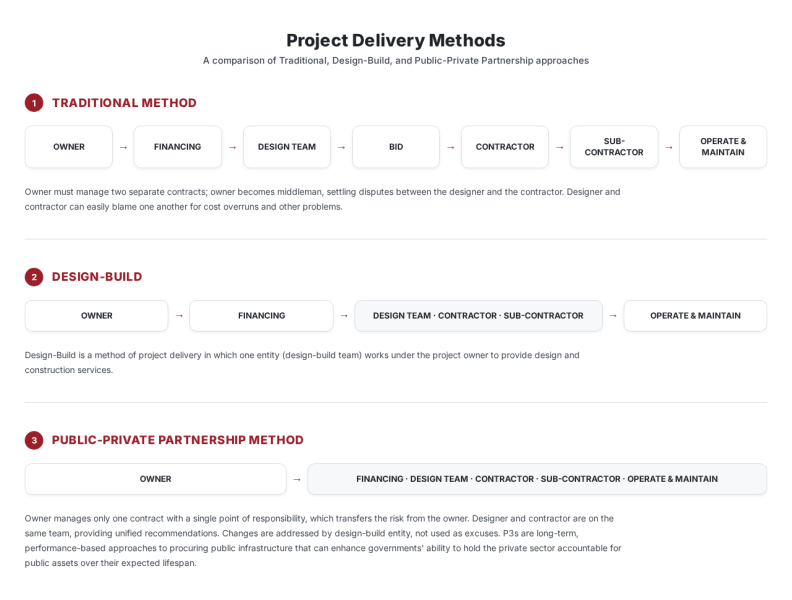Select the Financing box in Traditional Method
Viewport: 792px width, 600px height.
178,147
